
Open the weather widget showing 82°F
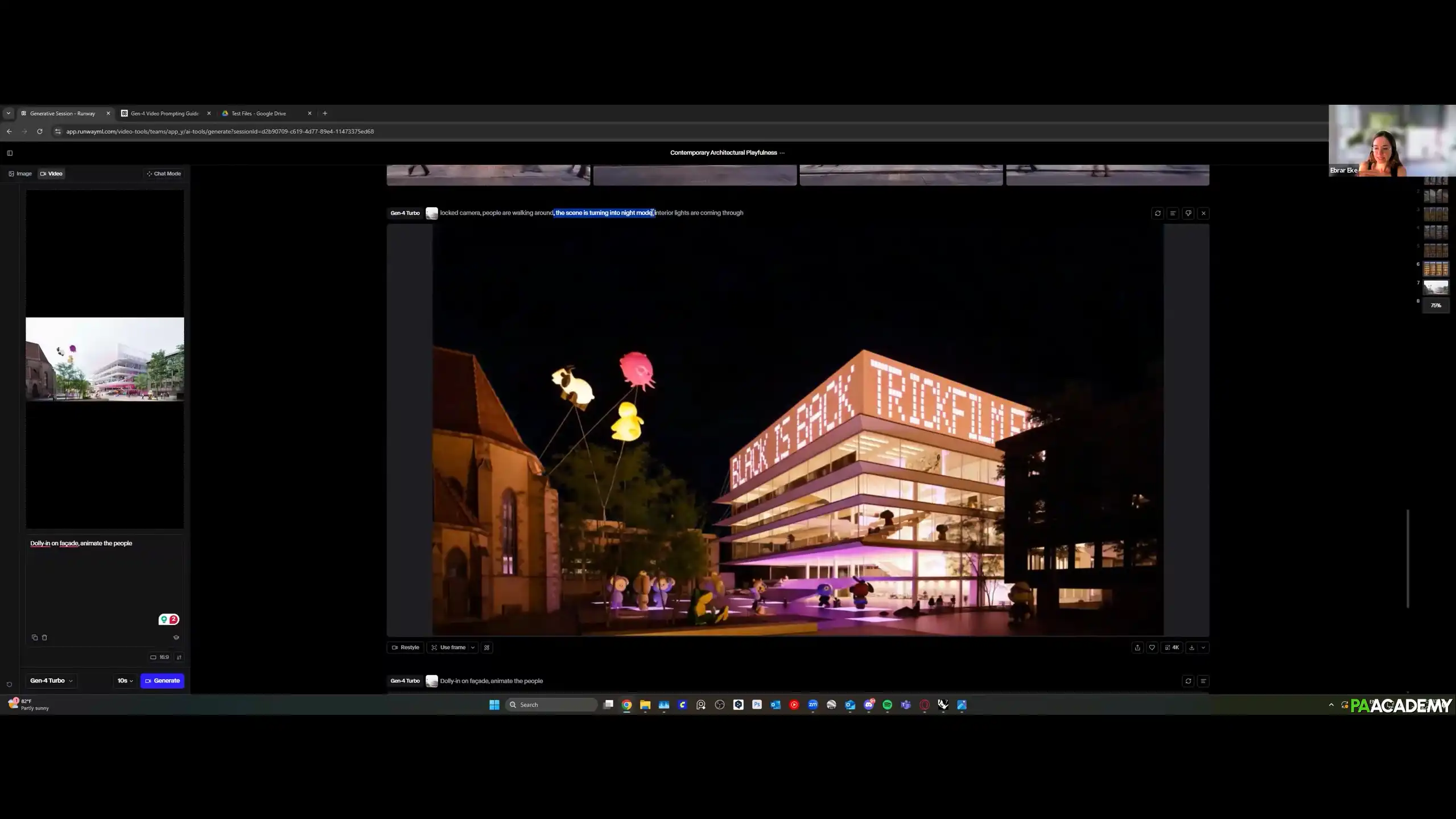28,705
